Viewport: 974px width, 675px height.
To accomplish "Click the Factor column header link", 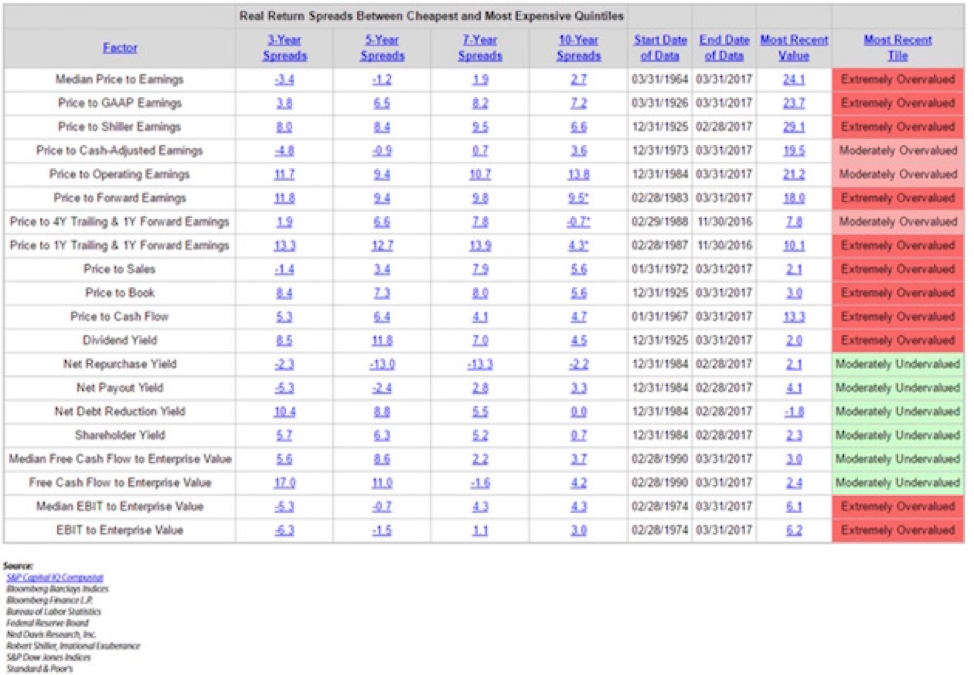I will (x=120, y=48).
